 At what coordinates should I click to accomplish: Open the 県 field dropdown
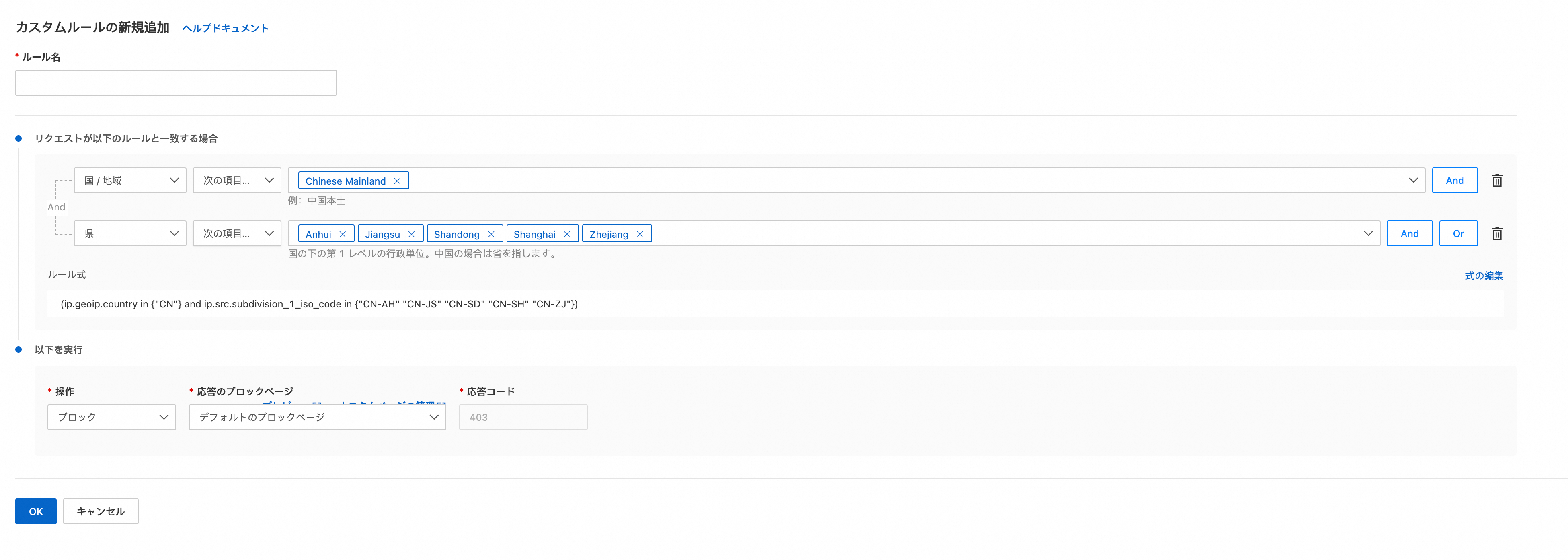[x=130, y=233]
